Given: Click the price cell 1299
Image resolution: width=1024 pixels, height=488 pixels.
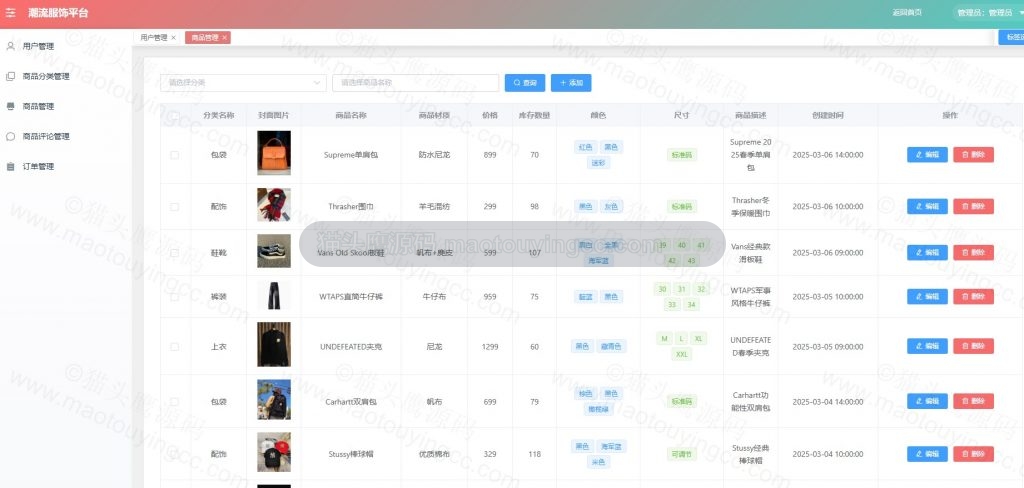Looking at the screenshot, I should tap(490, 347).
